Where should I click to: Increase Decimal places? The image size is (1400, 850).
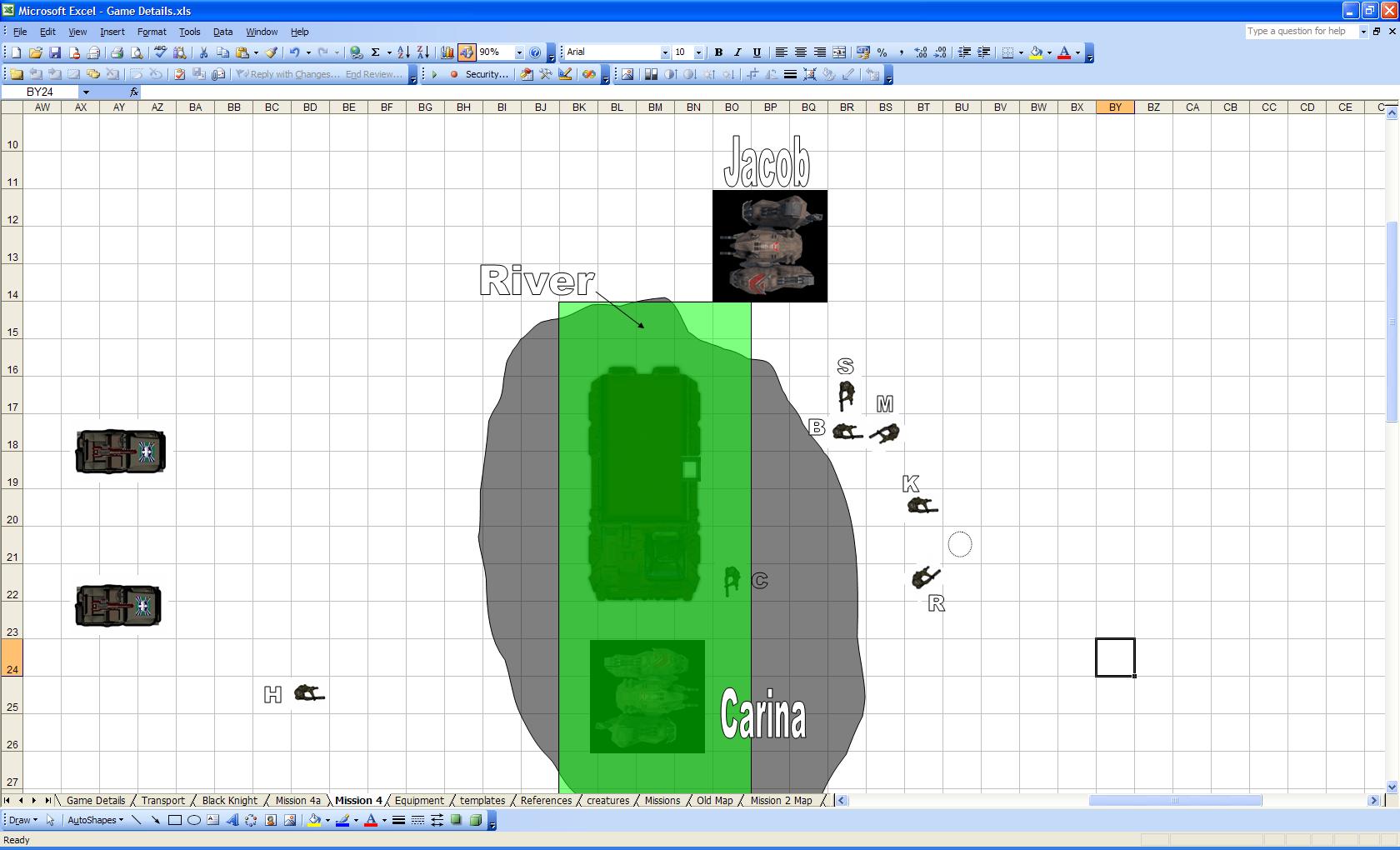point(921,52)
